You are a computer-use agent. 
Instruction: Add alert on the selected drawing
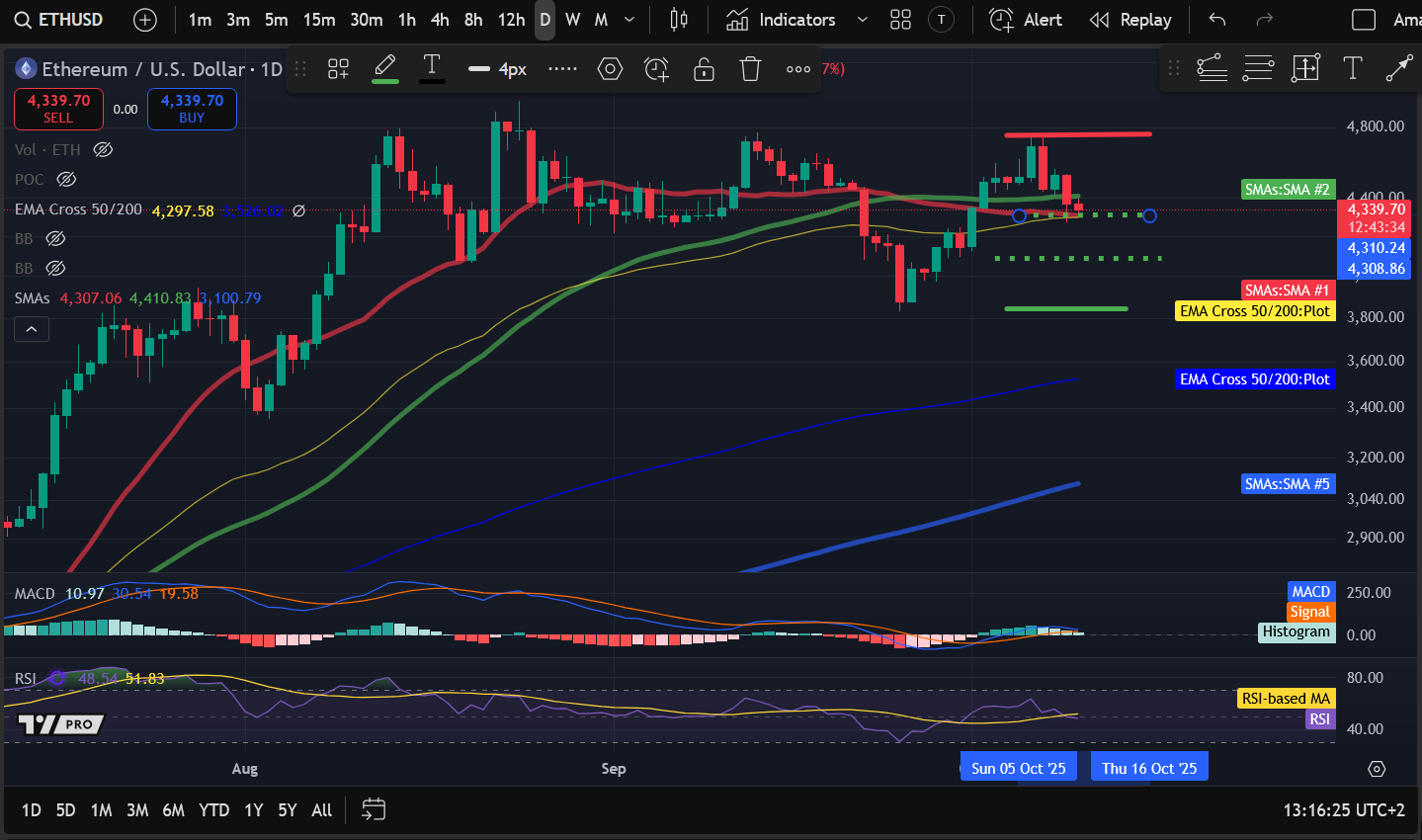click(x=656, y=68)
